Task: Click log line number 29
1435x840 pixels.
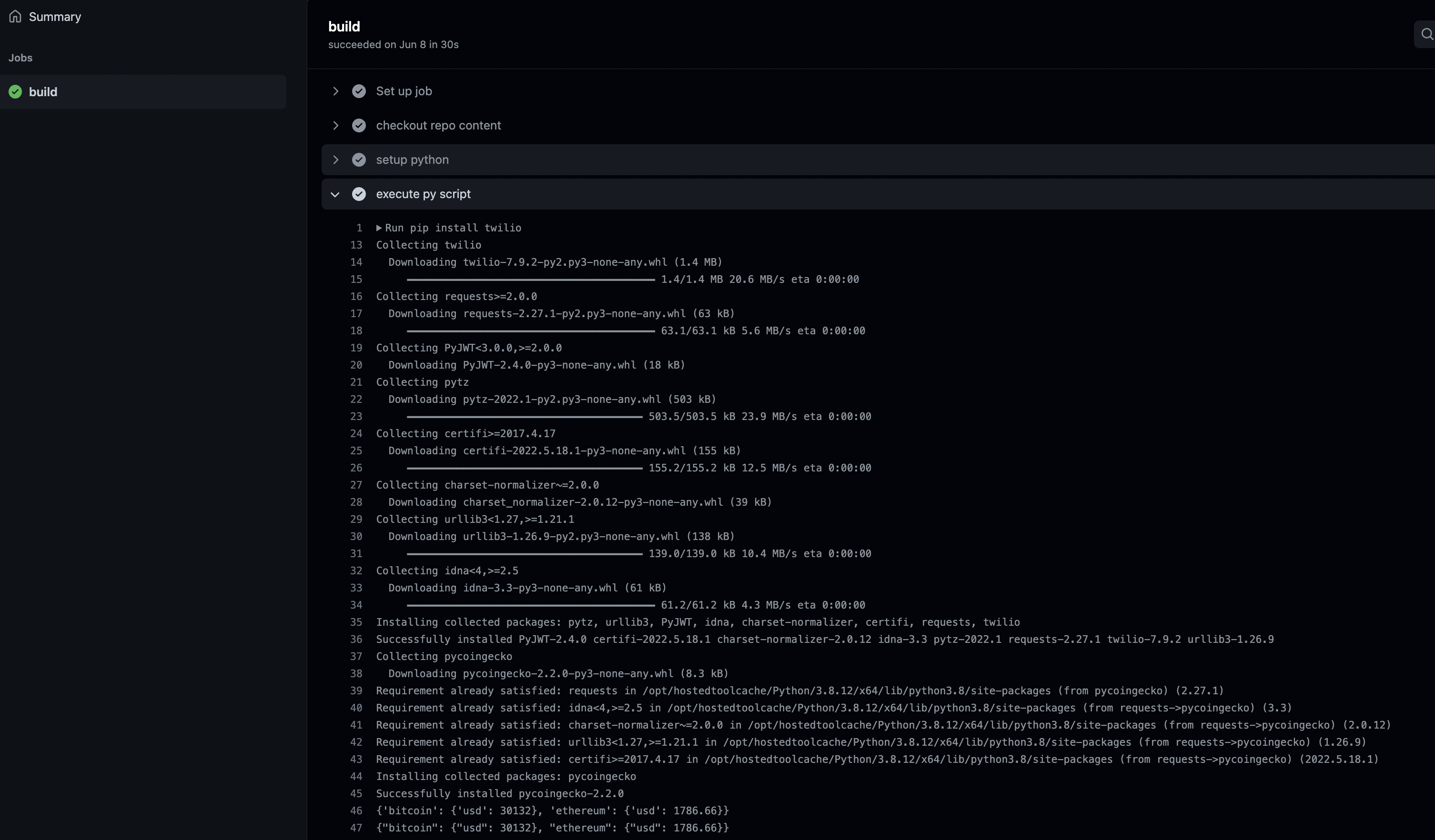Action: [x=356, y=519]
